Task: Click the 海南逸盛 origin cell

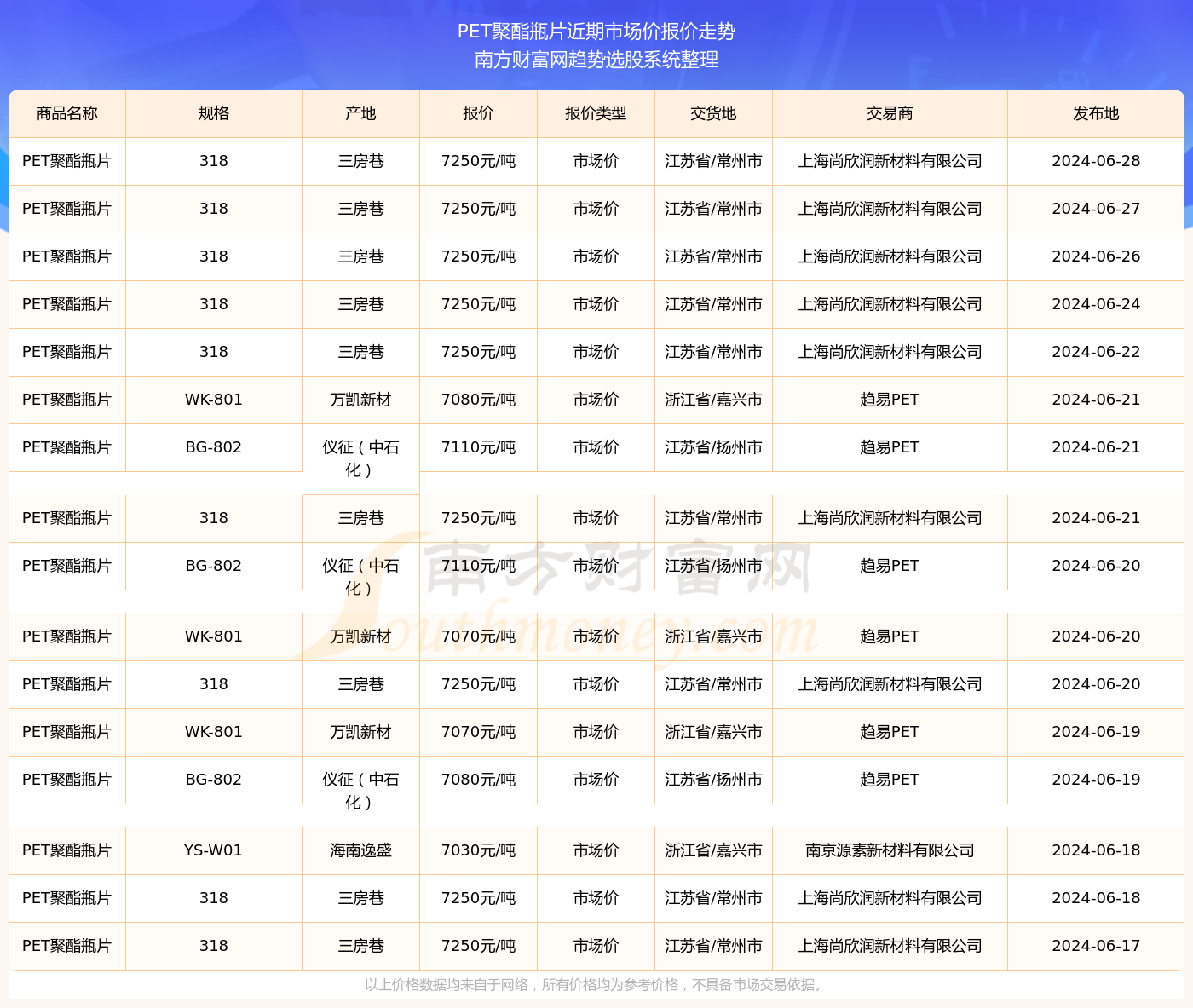Action: 361,850
